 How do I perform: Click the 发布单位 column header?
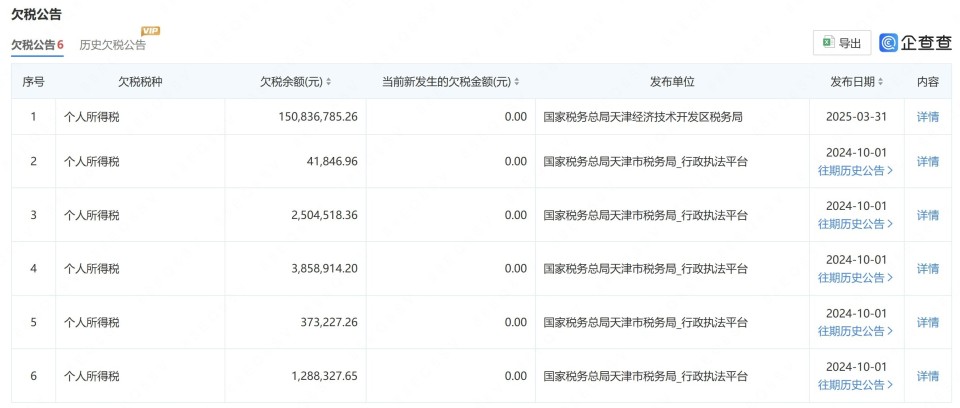(x=672, y=82)
